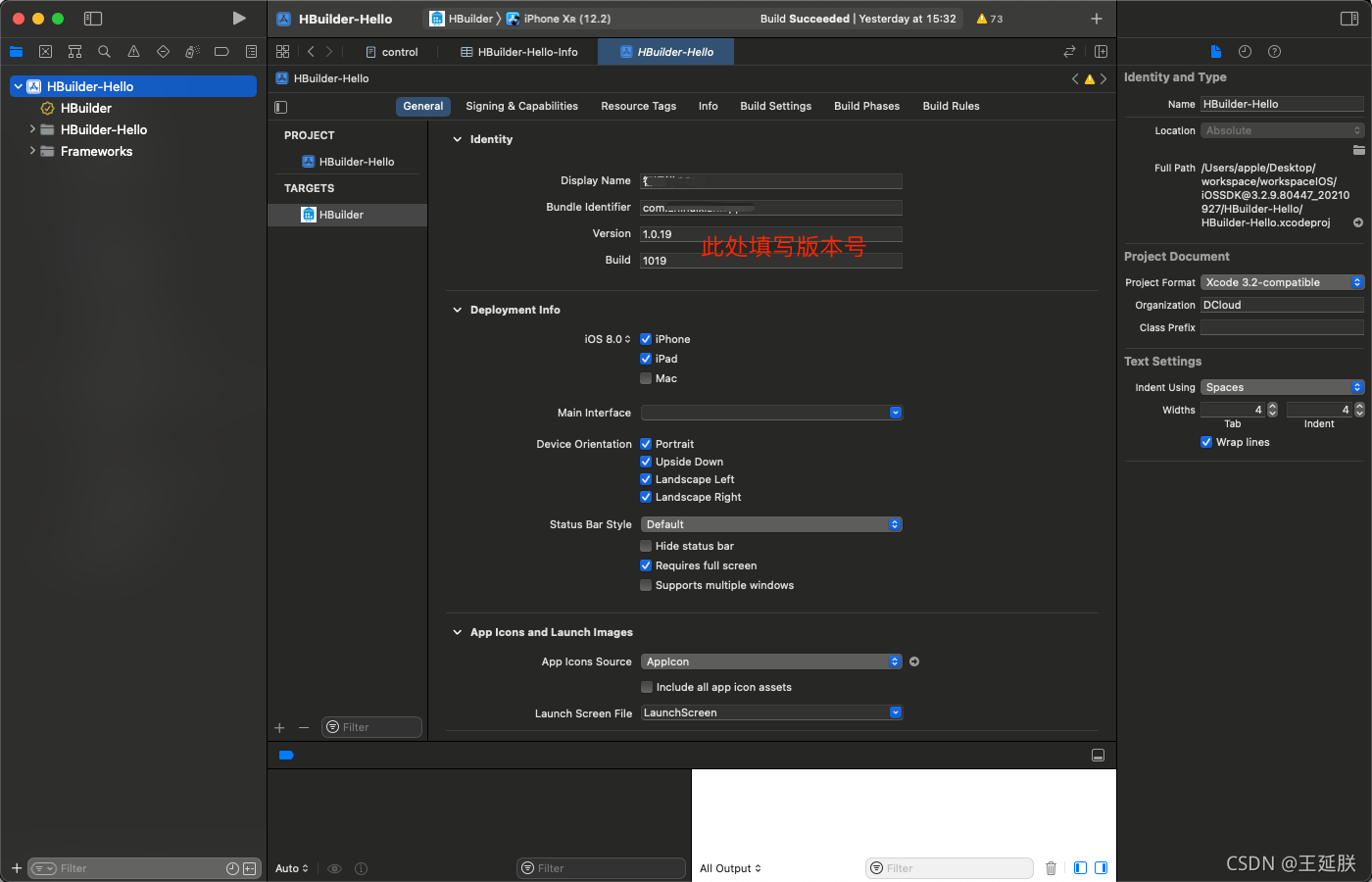The image size is (1372, 882).
Task: Click the Build number field
Action: coord(771,261)
